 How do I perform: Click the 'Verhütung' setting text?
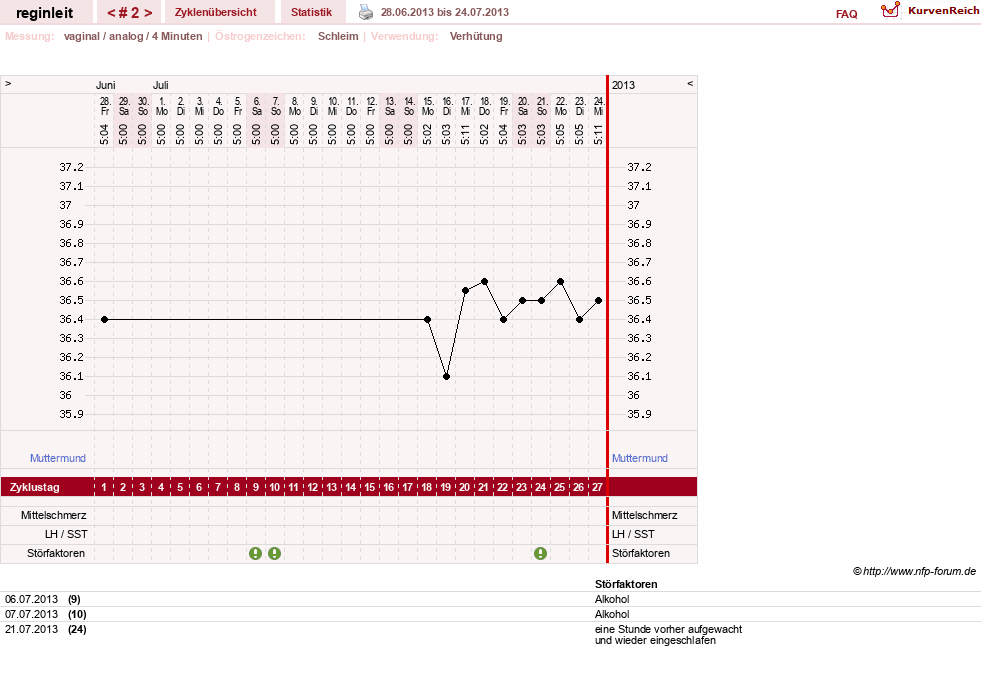click(x=476, y=36)
